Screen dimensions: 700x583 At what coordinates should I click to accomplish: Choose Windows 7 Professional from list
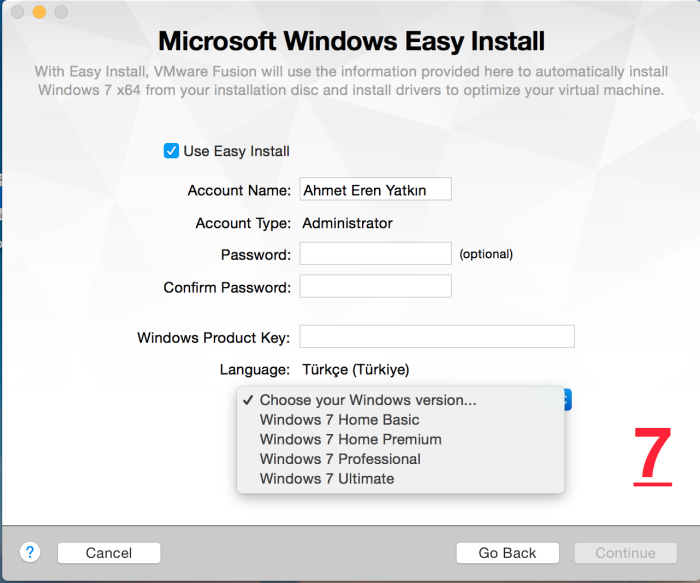(x=400, y=459)
